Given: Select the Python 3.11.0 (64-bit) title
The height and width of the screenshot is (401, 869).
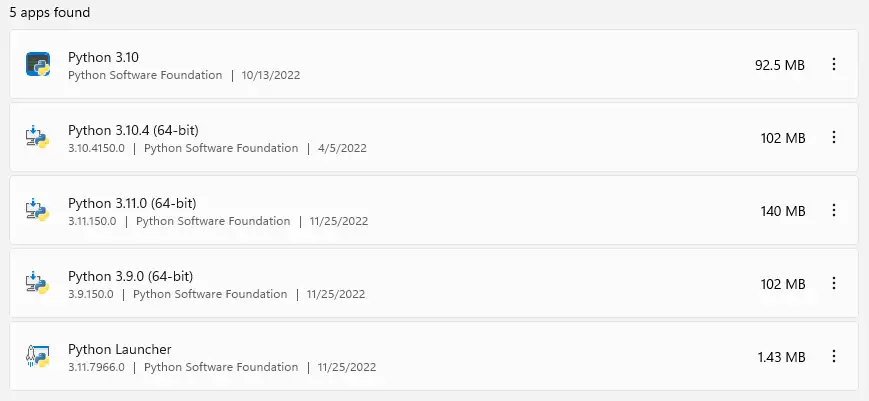Looking at the screenshot, I should [132, 203].
